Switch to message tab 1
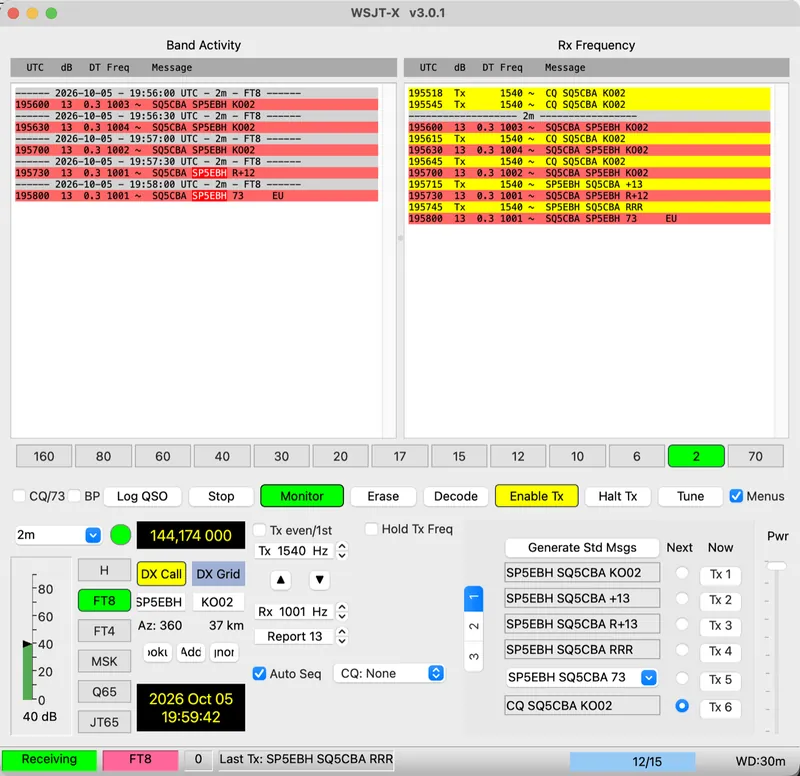 pos(473,598)
